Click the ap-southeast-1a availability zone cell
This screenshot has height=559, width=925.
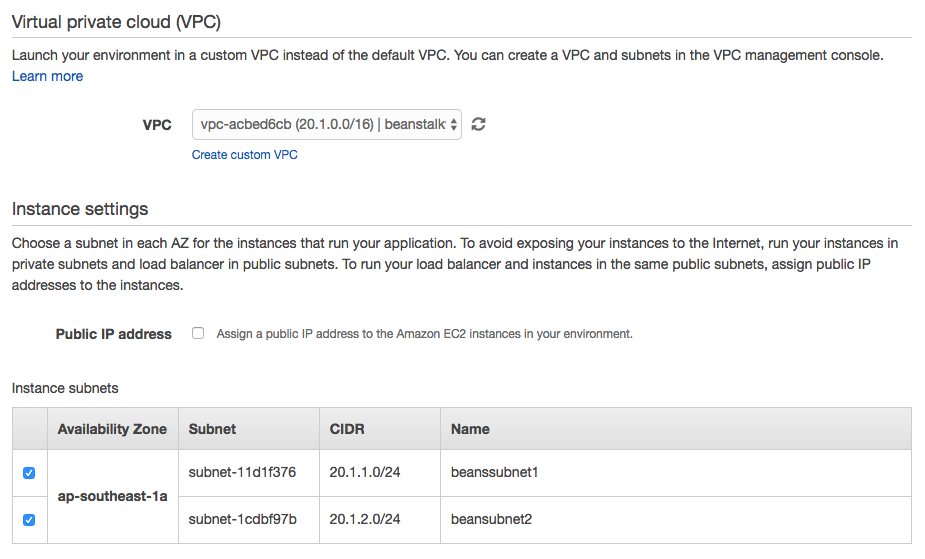112,496
